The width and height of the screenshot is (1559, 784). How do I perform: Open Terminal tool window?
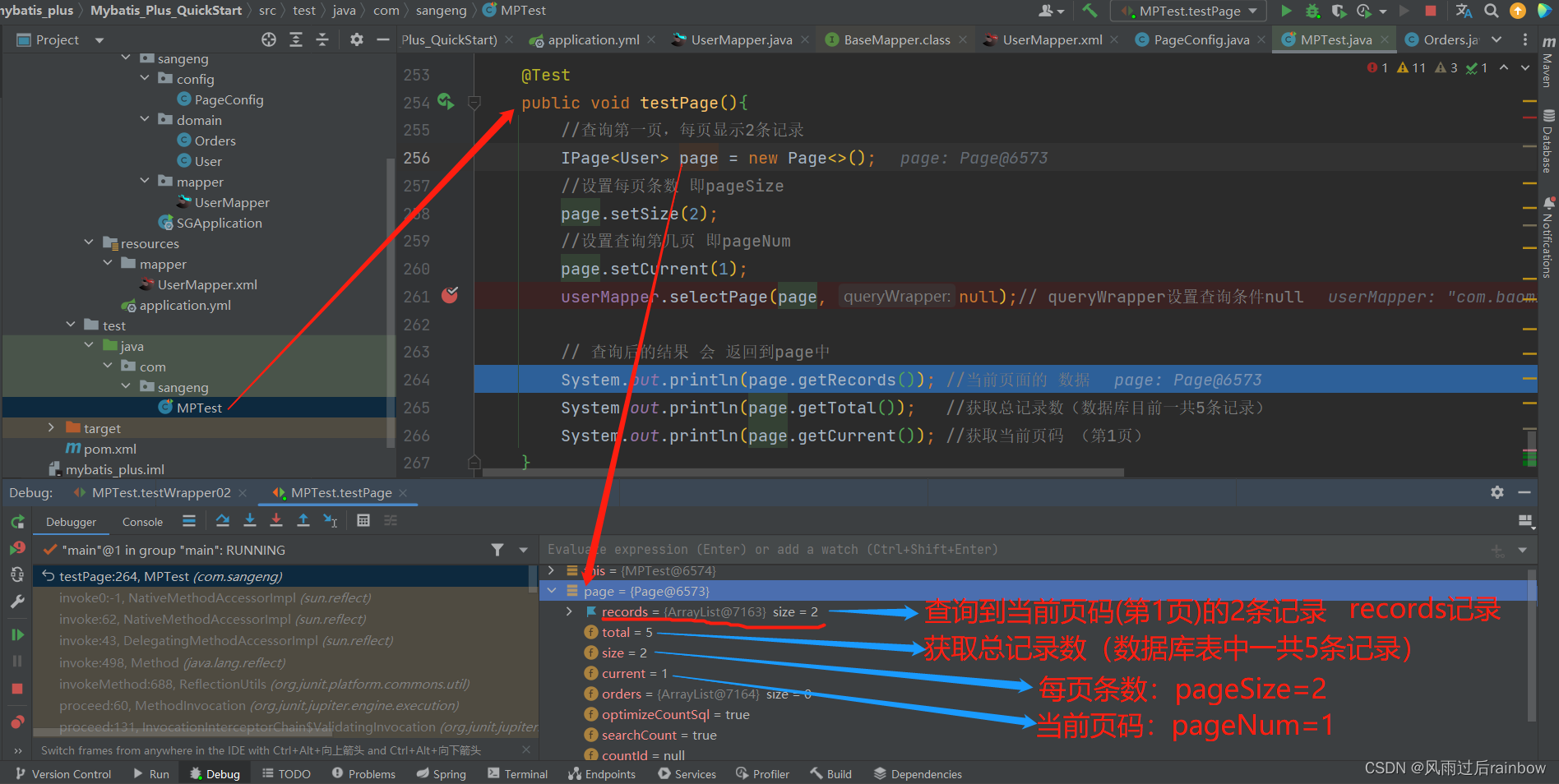[517, 774]
